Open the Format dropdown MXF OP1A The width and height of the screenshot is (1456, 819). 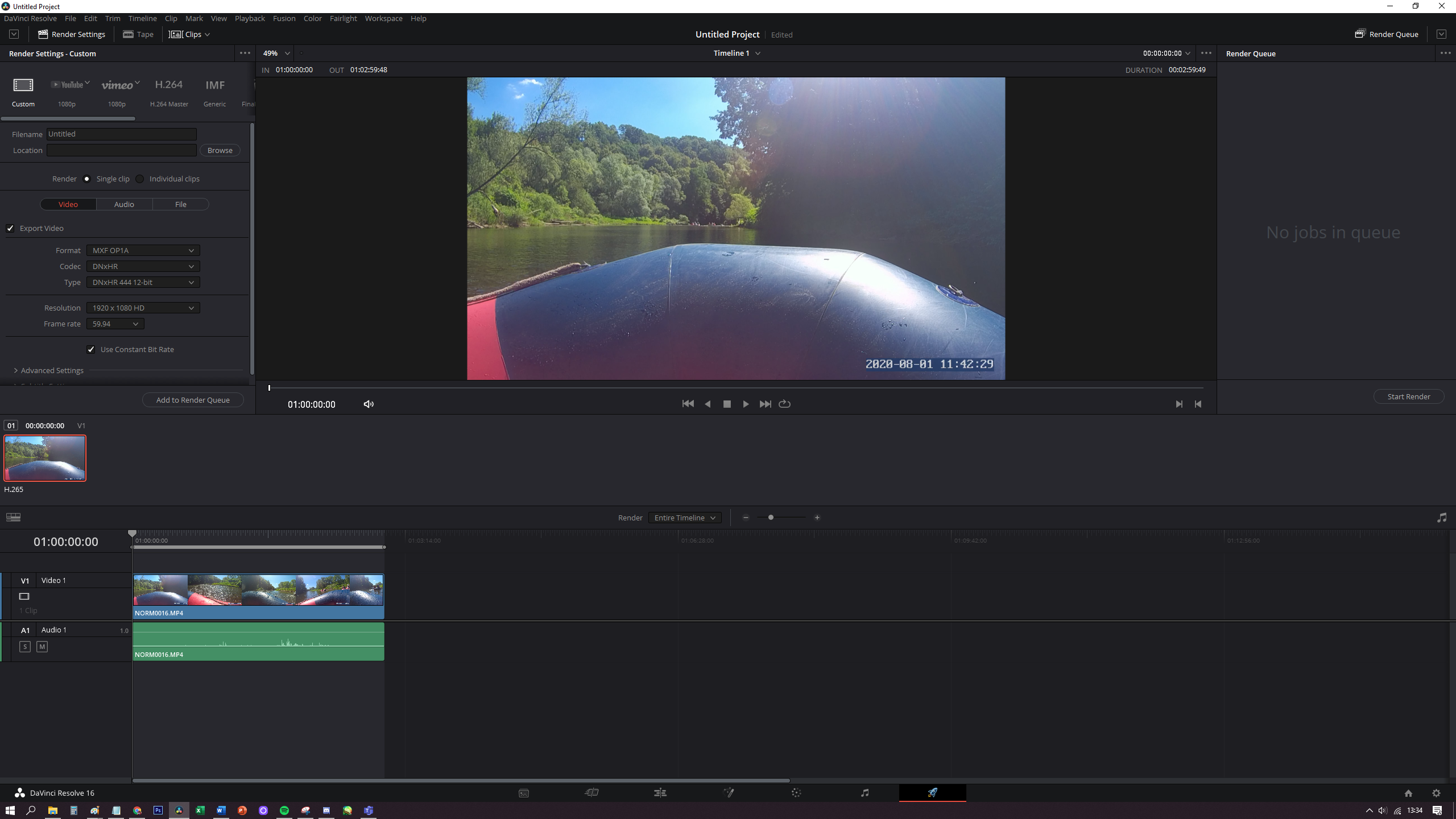(143, 250)
